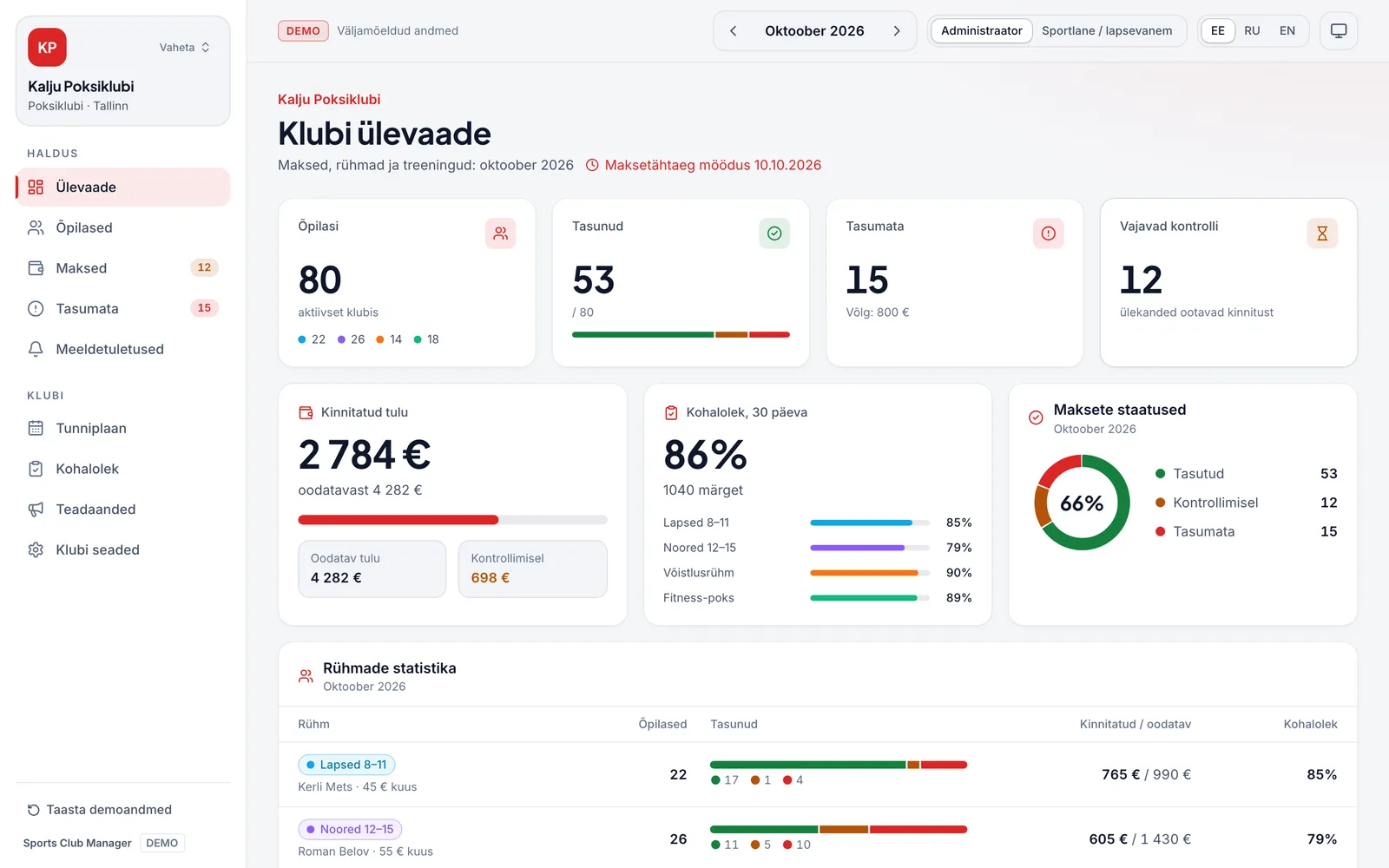Go to the Maksed sidebar page
The height and width of the screenshot is (868, 1389).
[x=123, y=268]
